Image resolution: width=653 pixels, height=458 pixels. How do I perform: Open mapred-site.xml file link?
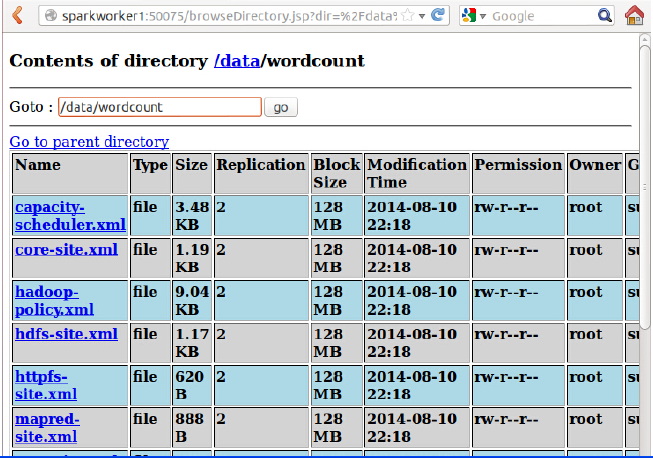[x=47, y=428]
